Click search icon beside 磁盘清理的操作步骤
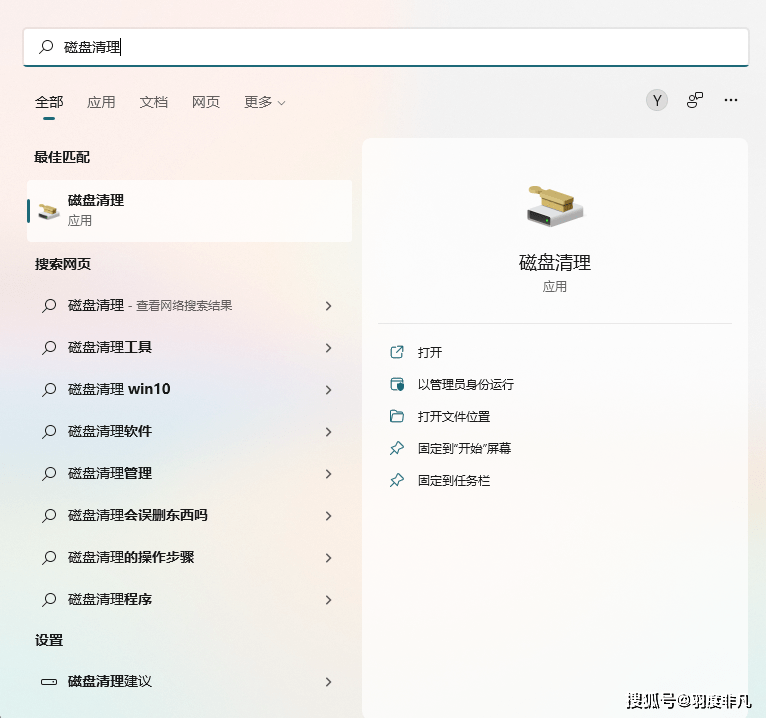 coord(49,558)
